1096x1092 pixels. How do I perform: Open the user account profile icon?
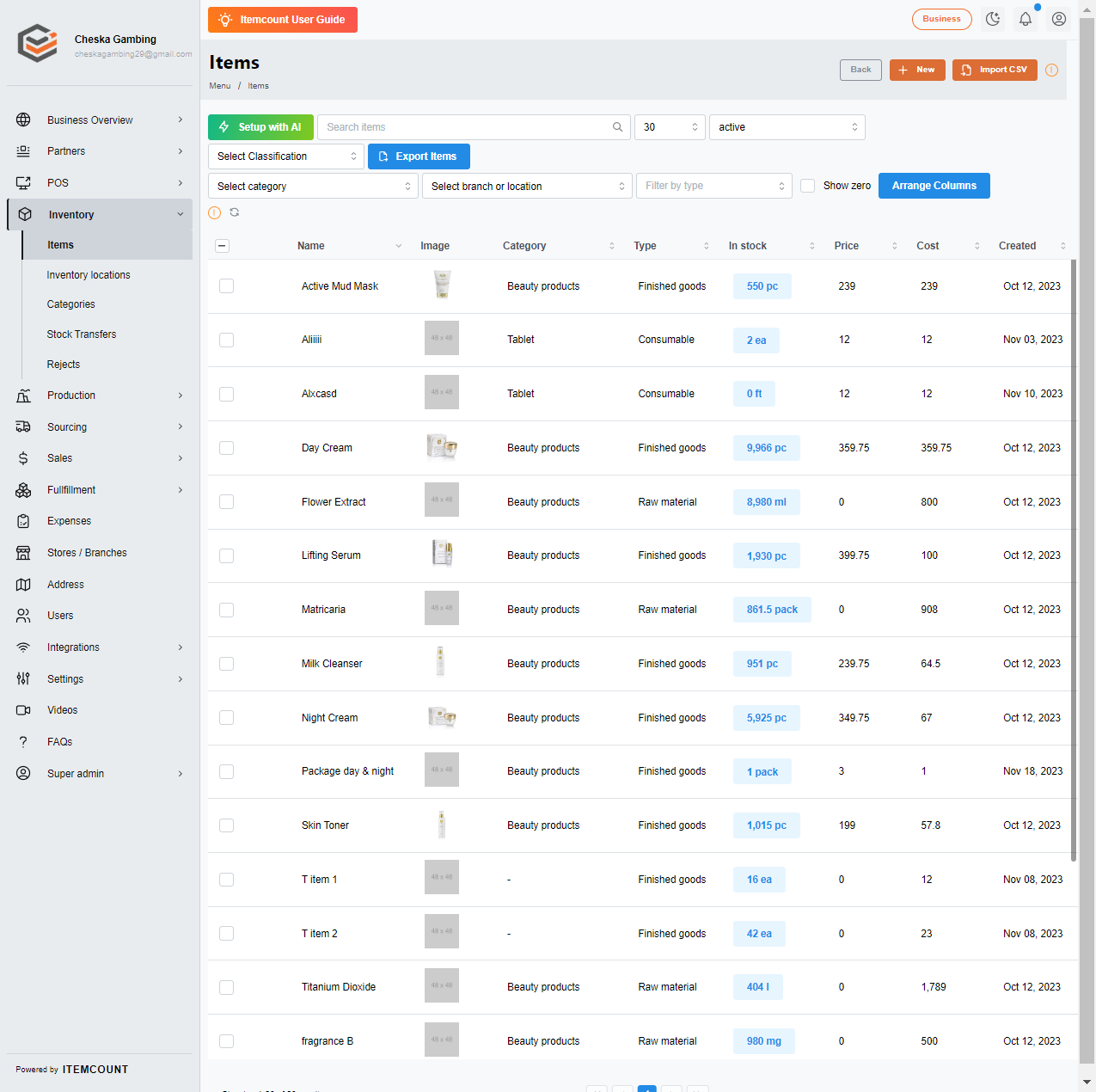click(x=1059, y=19)
